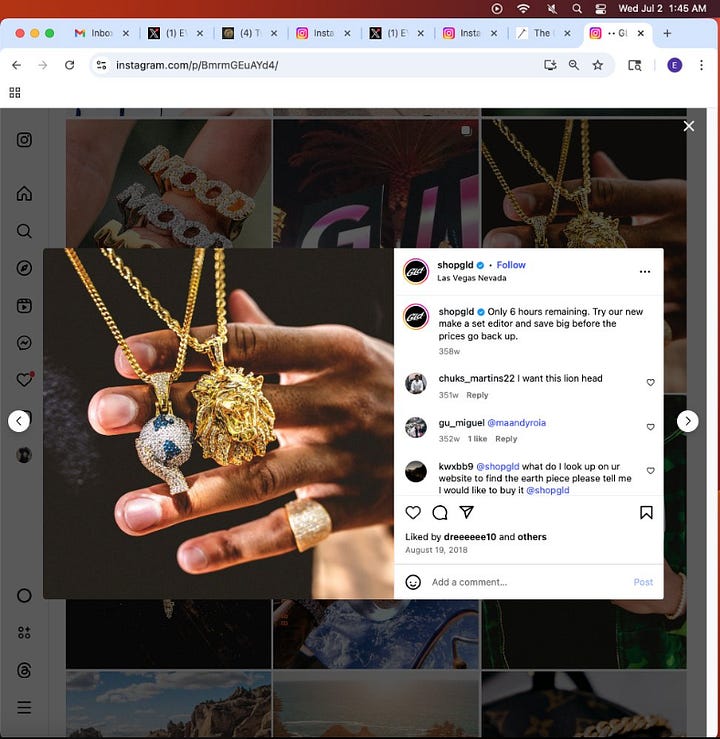Open Chrome zoom magnifier in address bar
720x739 pixels.
coord(573,65)
